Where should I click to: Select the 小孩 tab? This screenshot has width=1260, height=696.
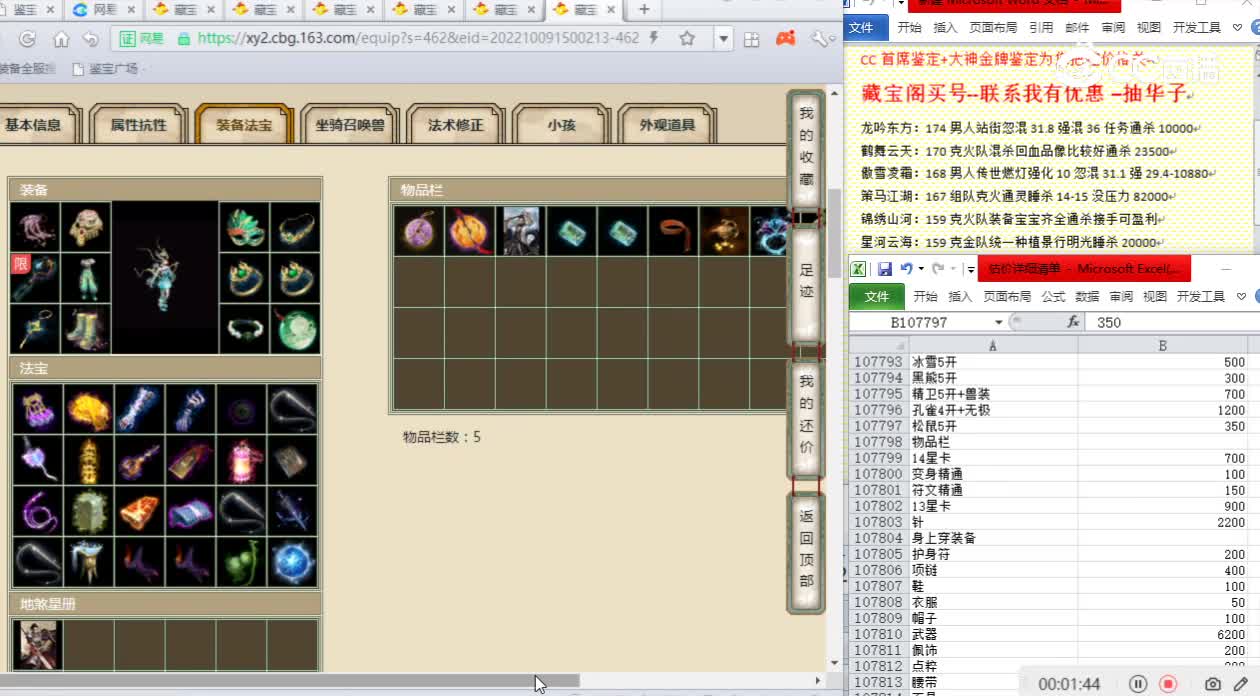tap(560, 126)
